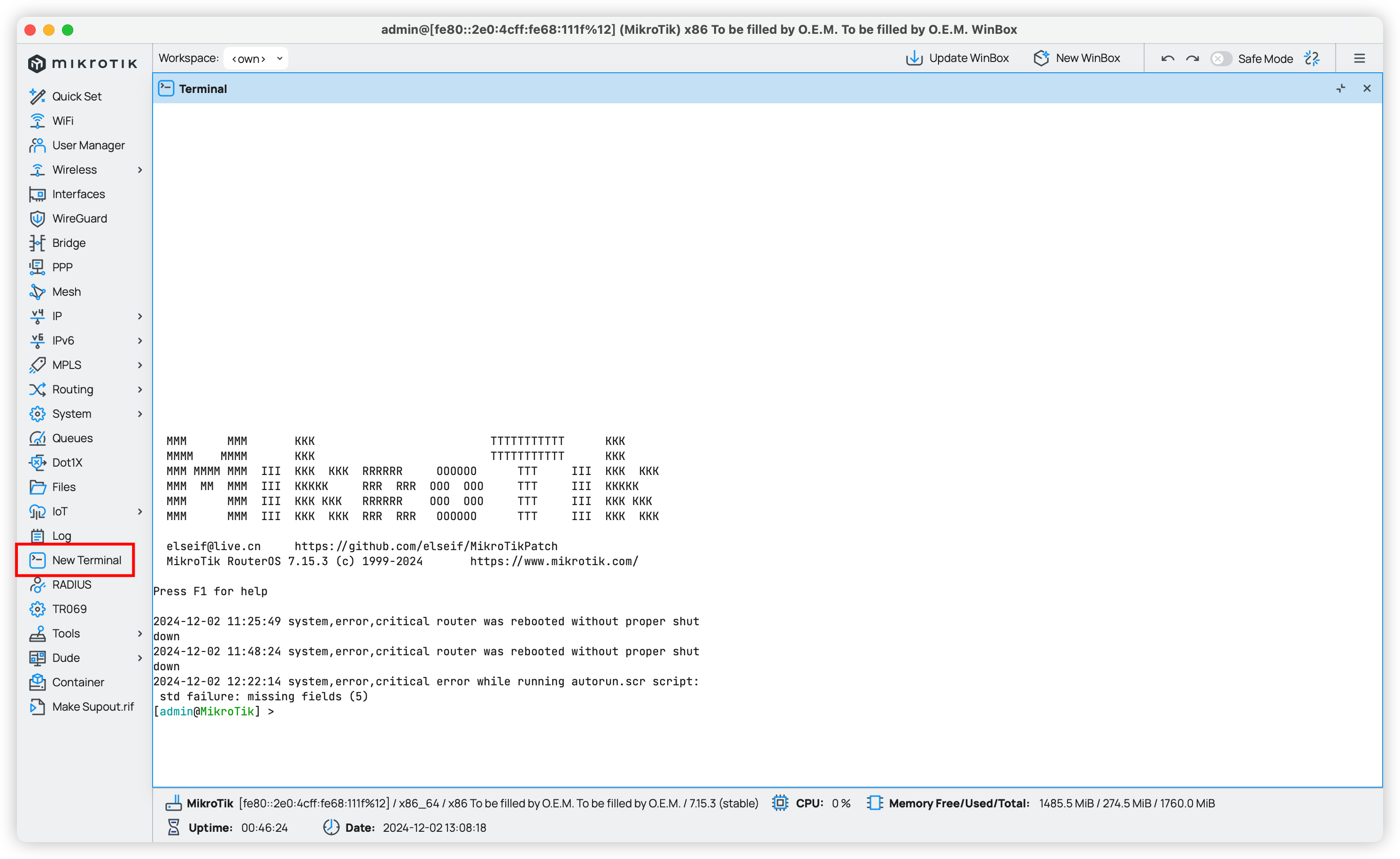Open Quick Set from the sidebar

click(x=76, y=96)
